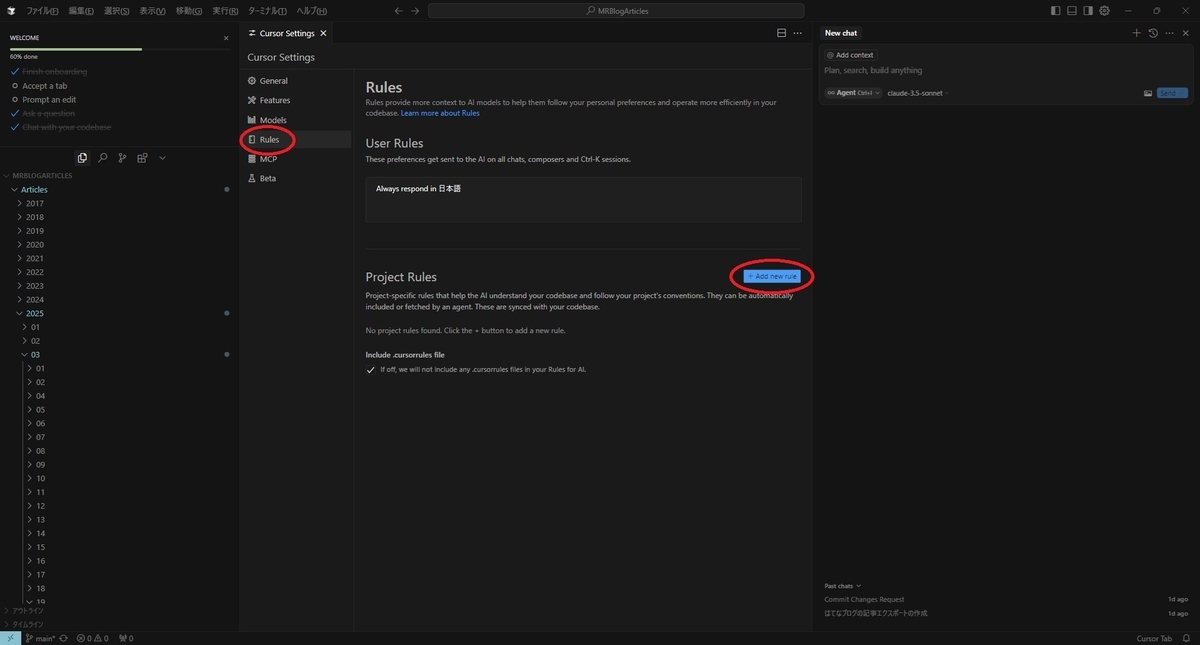Open settings gear in title bar
The image size is (1200, 645).
(x=1104, y=11)
